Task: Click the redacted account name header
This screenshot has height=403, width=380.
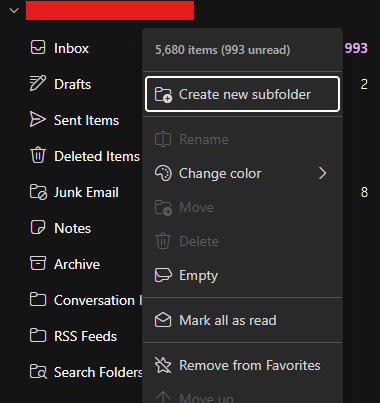Action: click(110, 10)
